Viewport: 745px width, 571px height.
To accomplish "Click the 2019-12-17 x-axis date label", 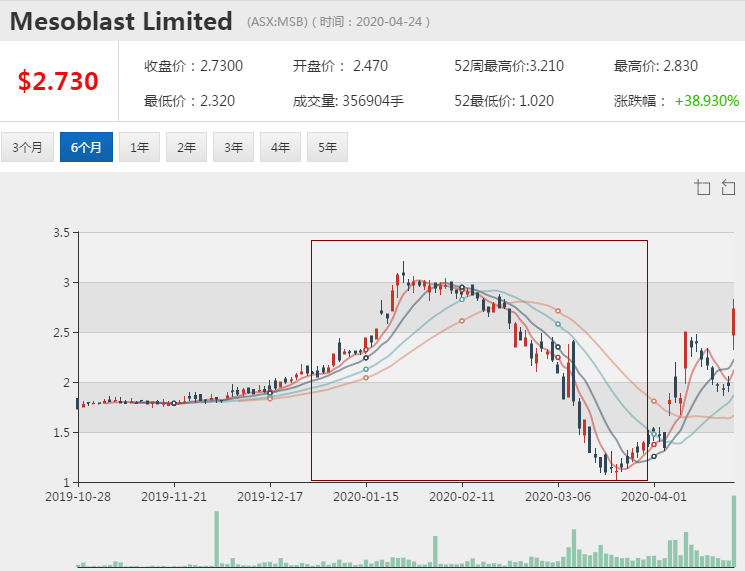I will click(270, 497).
